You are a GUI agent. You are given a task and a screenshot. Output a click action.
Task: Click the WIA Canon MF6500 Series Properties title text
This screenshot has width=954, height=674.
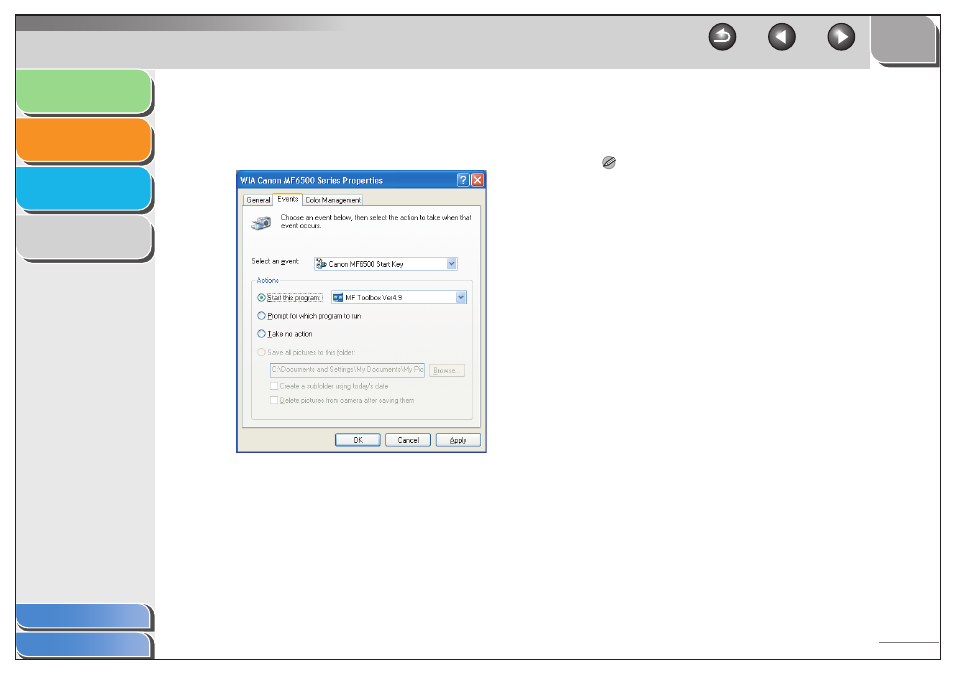tap(312, 181)
